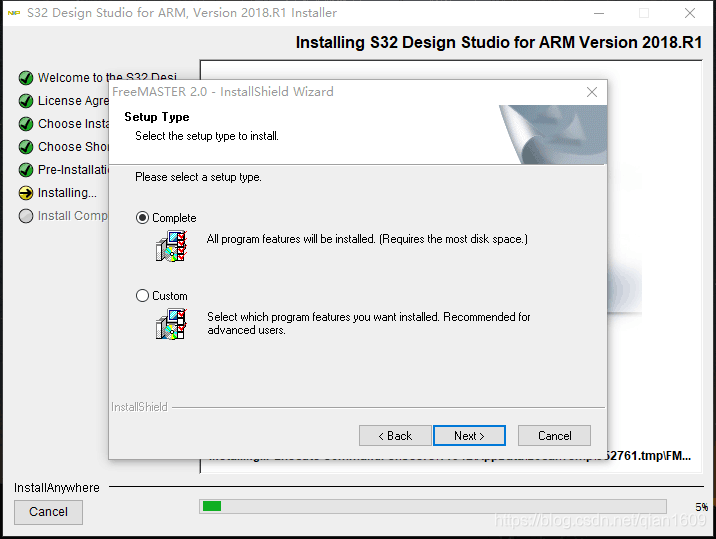The image size is (716, 539).
Task: Minimize the S32 Design Studio installer window
Action: 598,13
